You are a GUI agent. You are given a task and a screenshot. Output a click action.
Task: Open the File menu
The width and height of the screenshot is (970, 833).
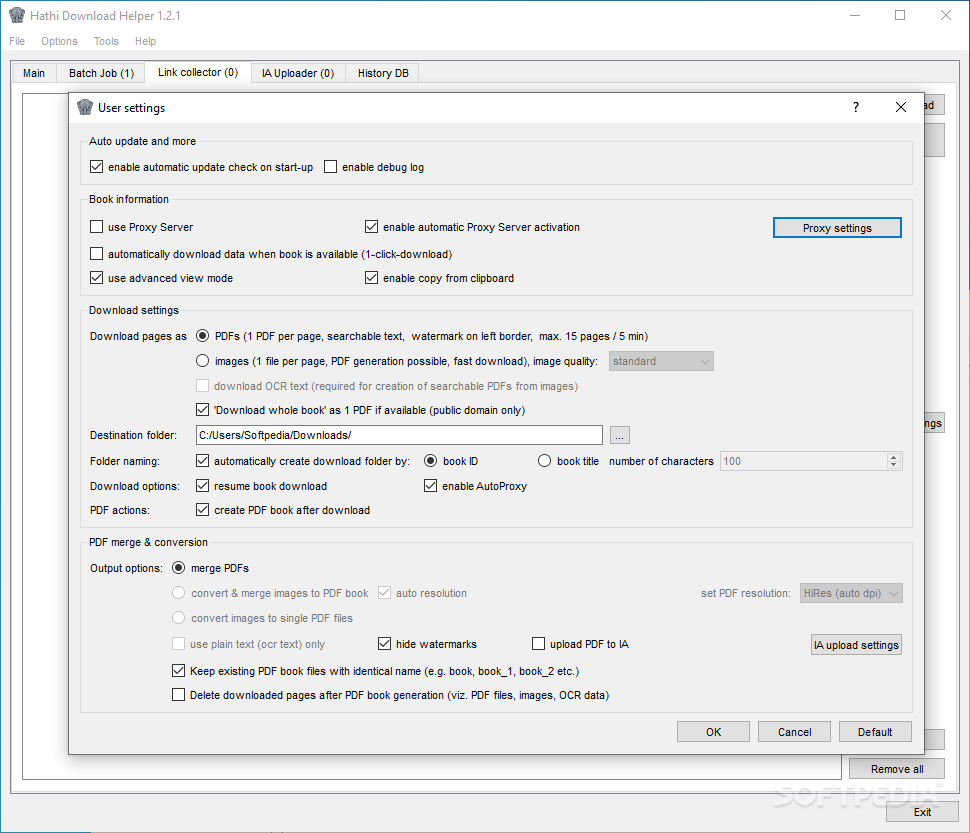click(17, 41)
